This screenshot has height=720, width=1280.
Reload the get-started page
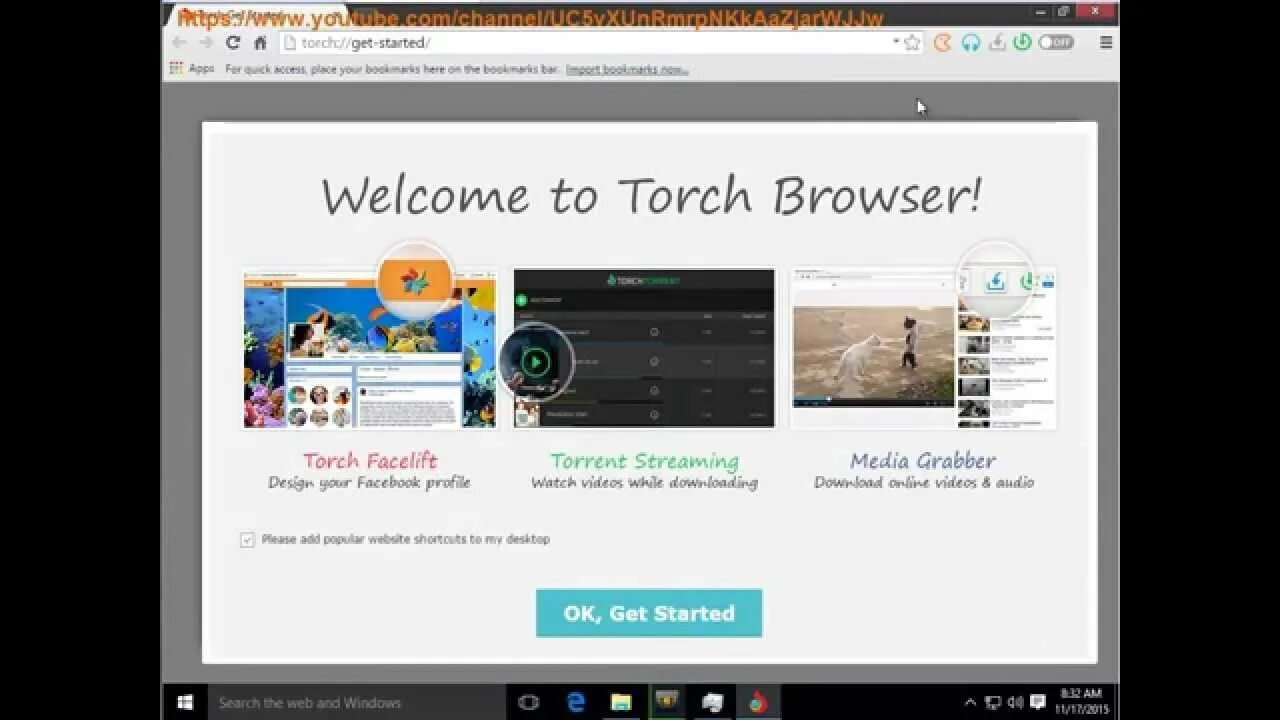[233, 43]
